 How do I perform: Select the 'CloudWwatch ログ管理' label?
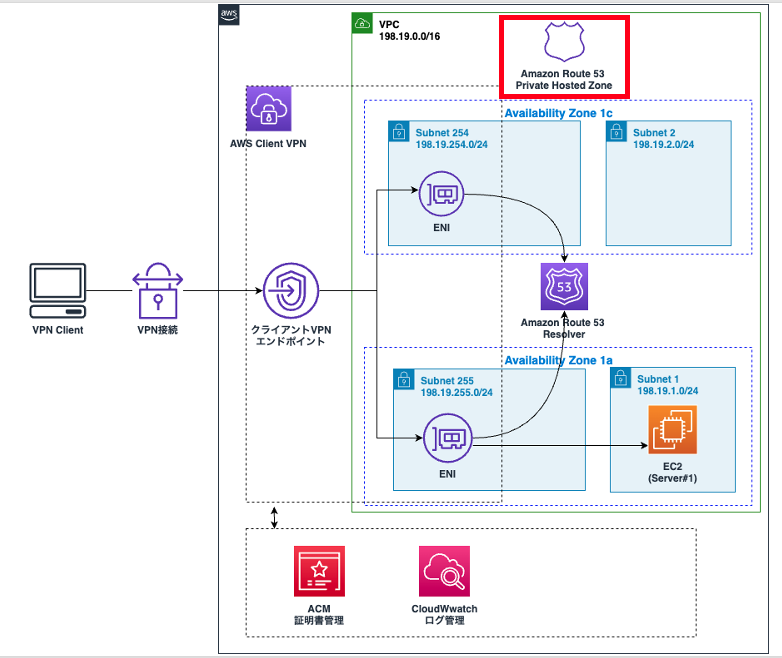[444, 615]
